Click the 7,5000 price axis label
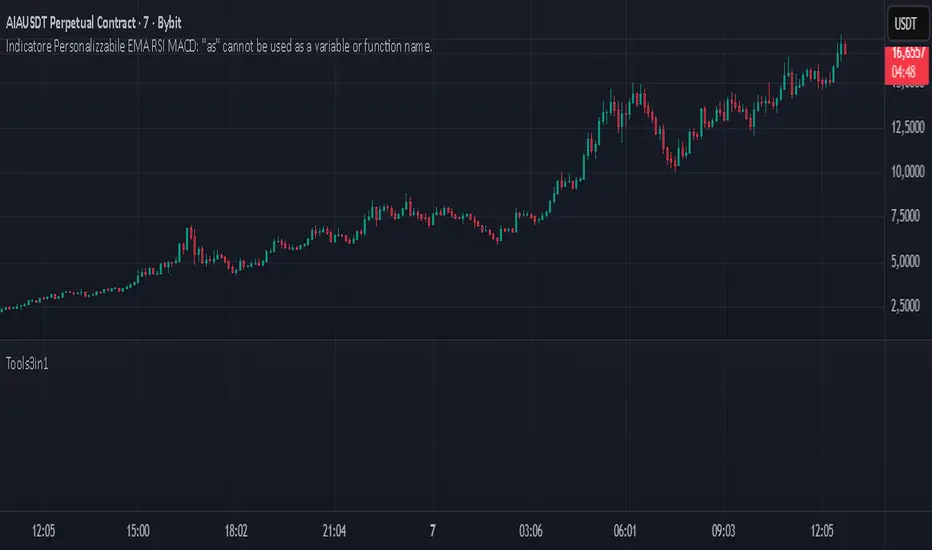 tap(904, 217)
